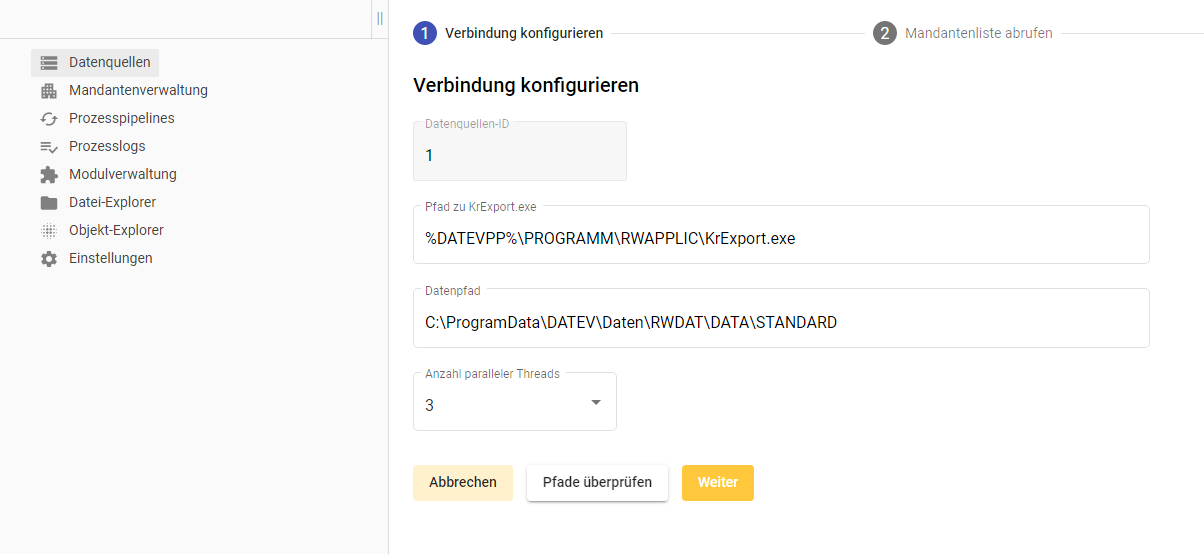Click the Pfade überprüfen button
The height and width of the screenshot is (554, 1204).
click(597, 482)
